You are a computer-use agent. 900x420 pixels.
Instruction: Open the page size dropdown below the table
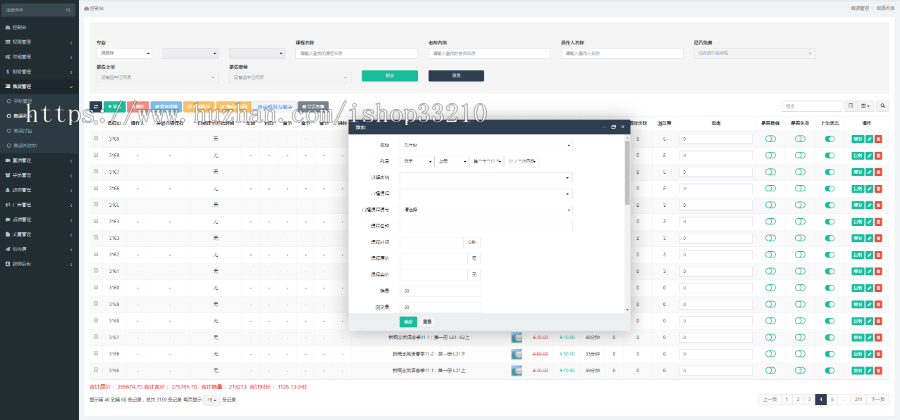pyautogui.click(x=211, y=399)
